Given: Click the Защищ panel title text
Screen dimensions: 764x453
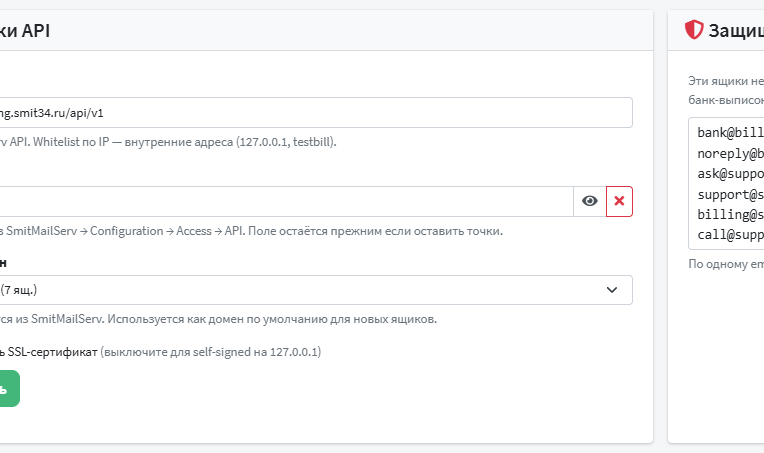Looking at the screenshot, I should (736, 30).
